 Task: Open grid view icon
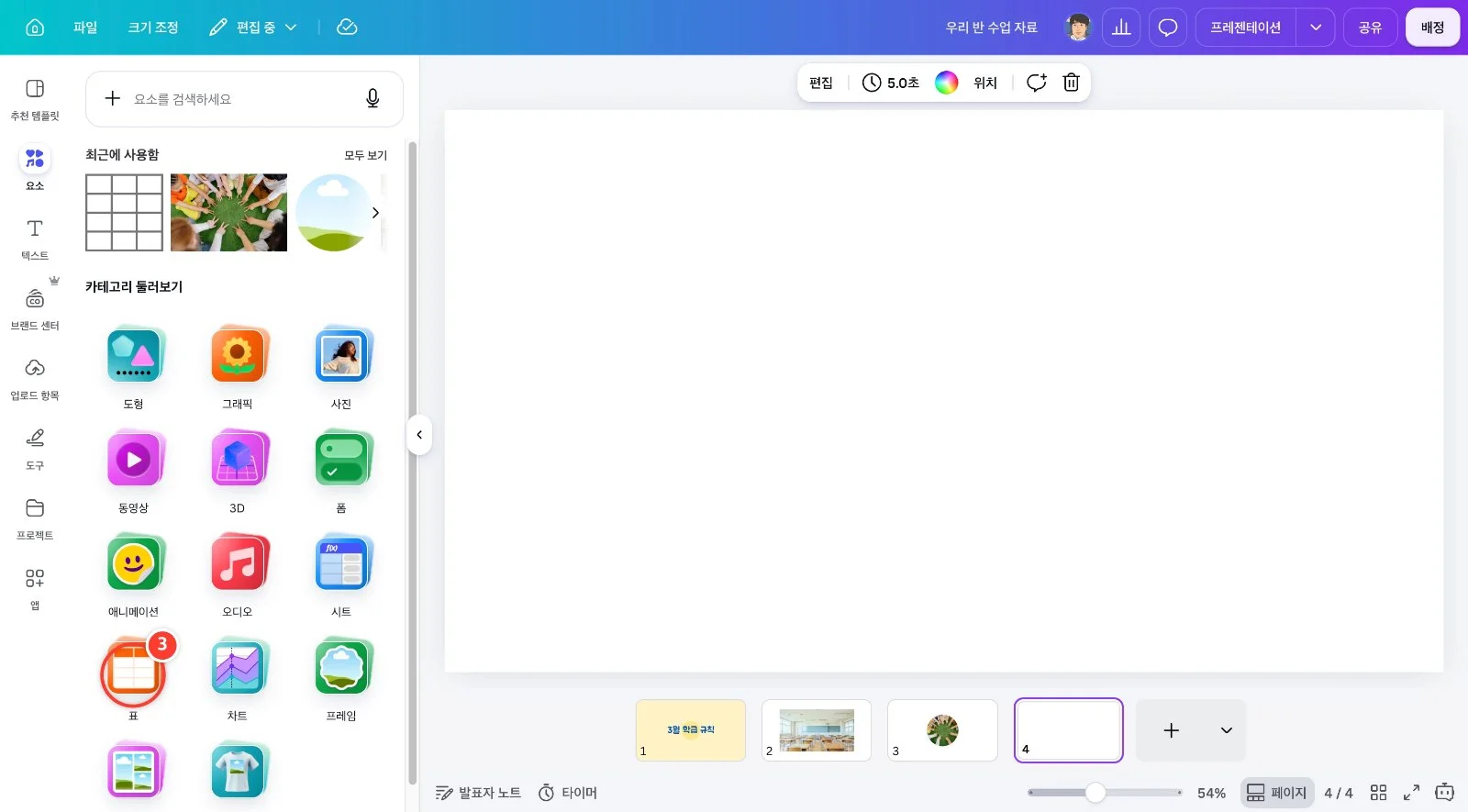point(1378,793)
